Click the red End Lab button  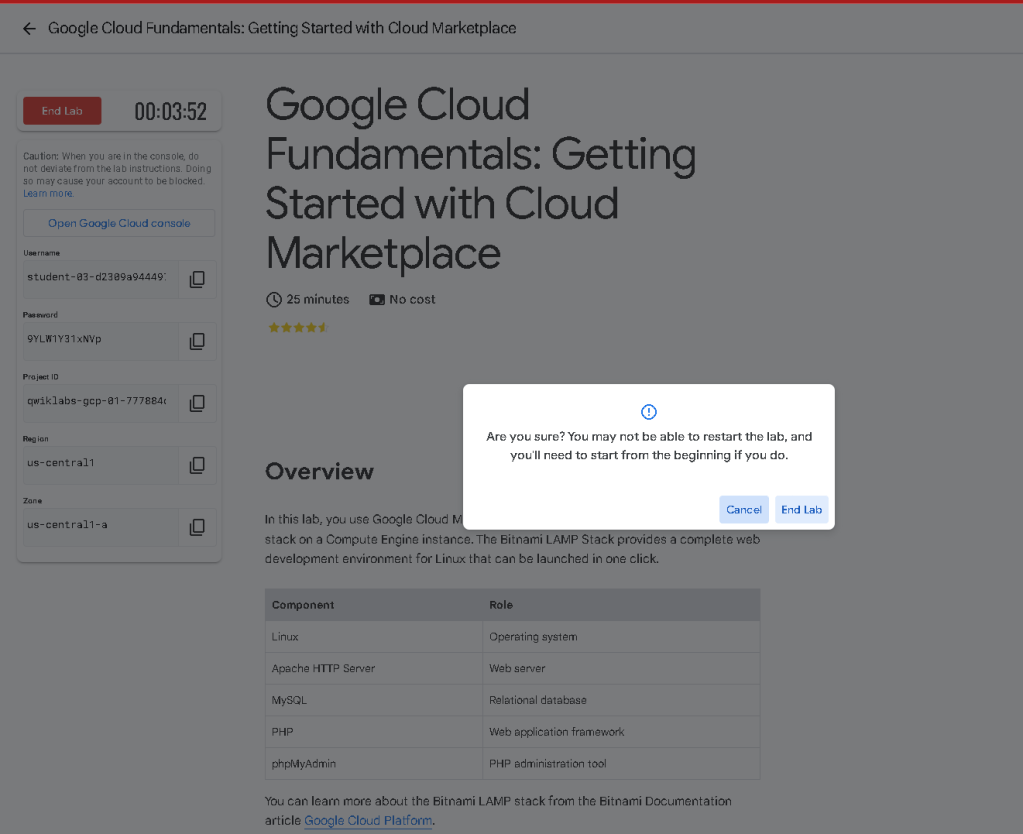(62, 111)
